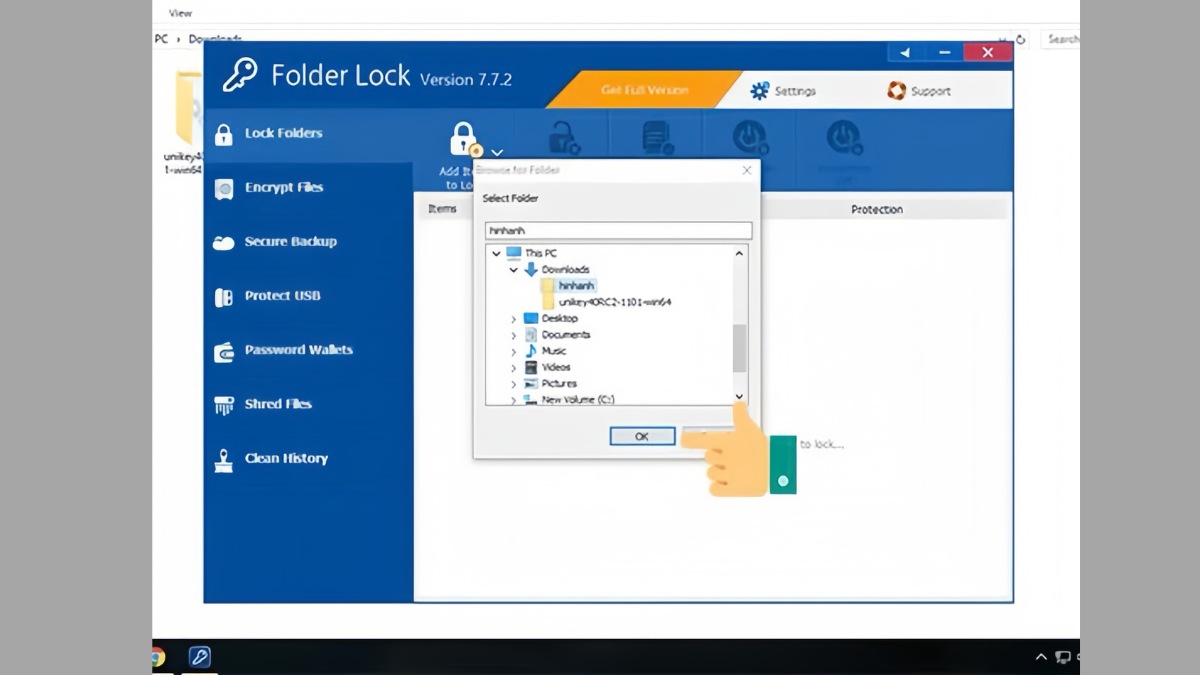The height and width of the screenshot is (675, 1200).
Task: Click the folder tree scrollbar down arrow
Action: (740, 397)
